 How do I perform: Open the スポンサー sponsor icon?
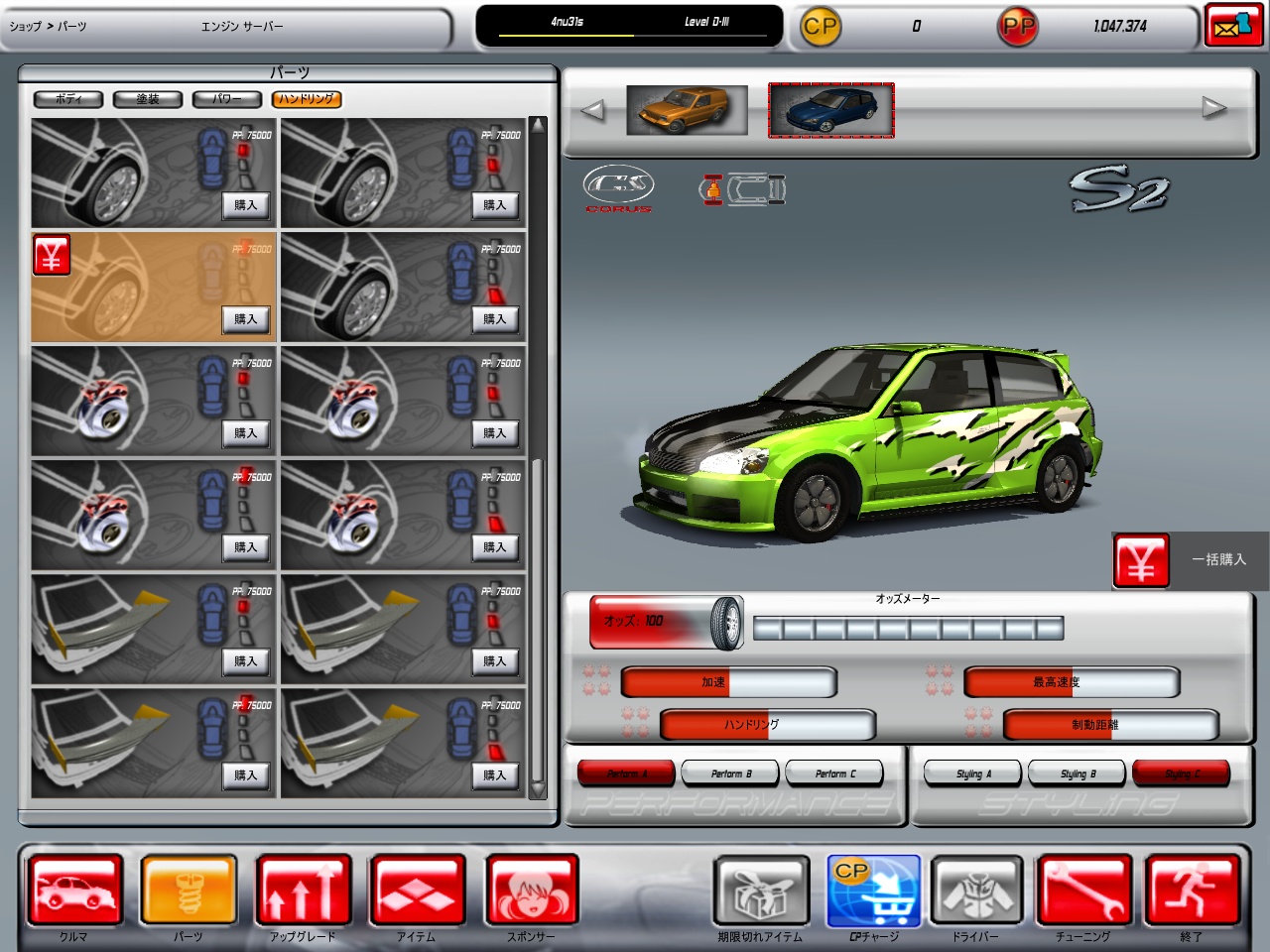point(532,891)
